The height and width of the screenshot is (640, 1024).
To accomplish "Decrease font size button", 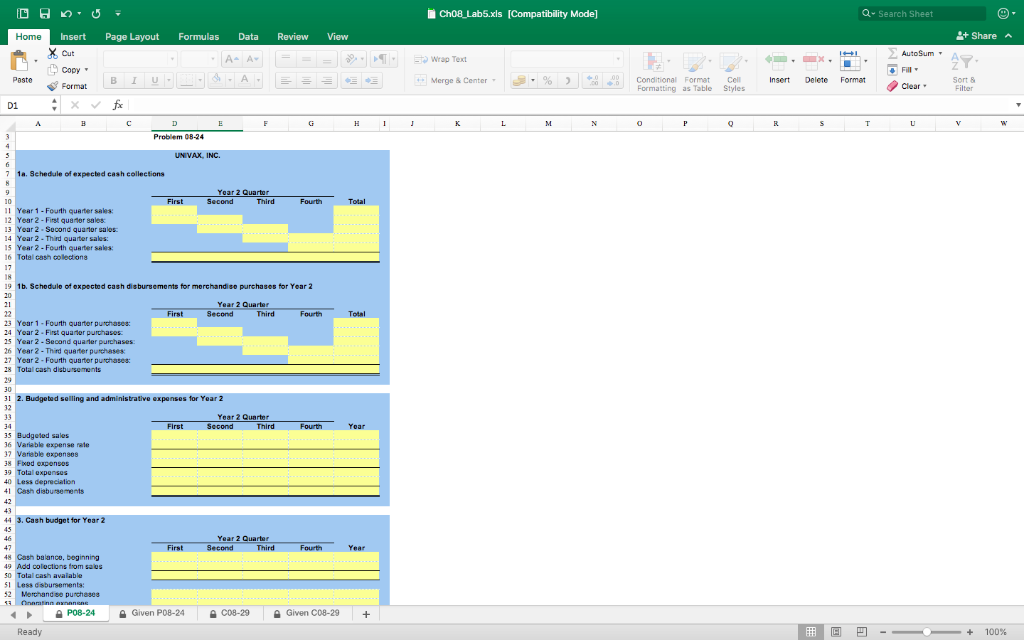I will (x=253, y=59).
